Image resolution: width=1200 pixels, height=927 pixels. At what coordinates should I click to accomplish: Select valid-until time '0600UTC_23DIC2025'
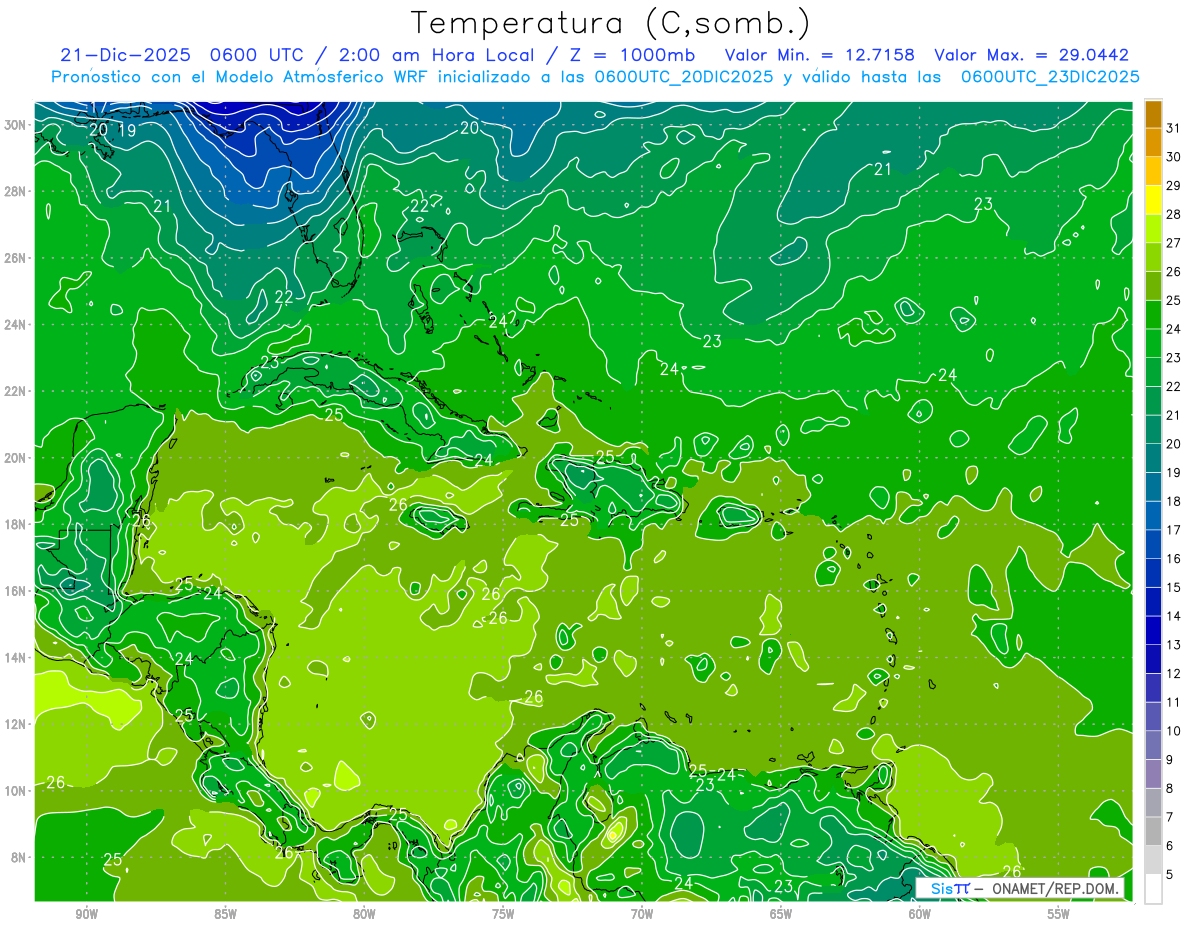click(x=1050, y=77)
